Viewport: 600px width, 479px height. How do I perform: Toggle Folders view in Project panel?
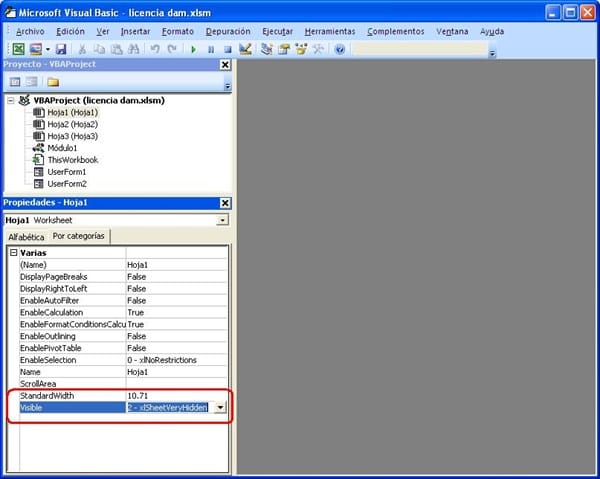pos(52,82)
